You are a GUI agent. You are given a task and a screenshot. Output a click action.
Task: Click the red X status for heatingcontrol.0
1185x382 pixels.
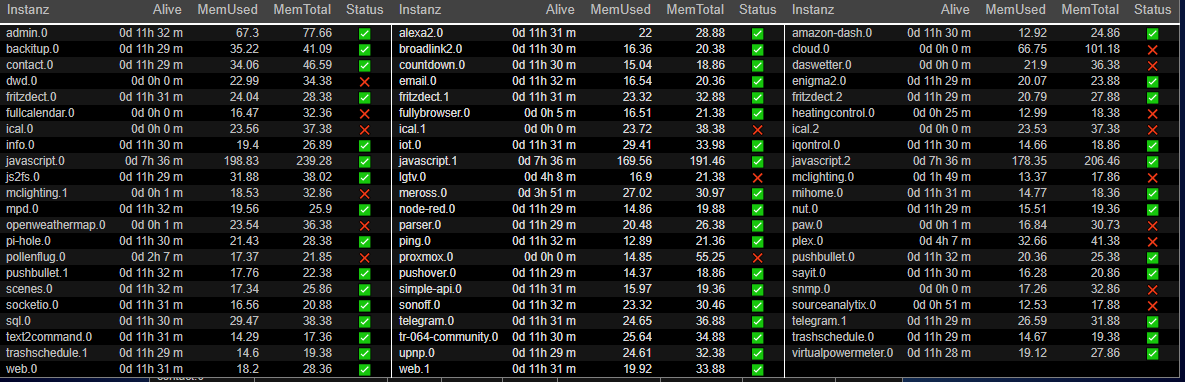[1153, 113]
